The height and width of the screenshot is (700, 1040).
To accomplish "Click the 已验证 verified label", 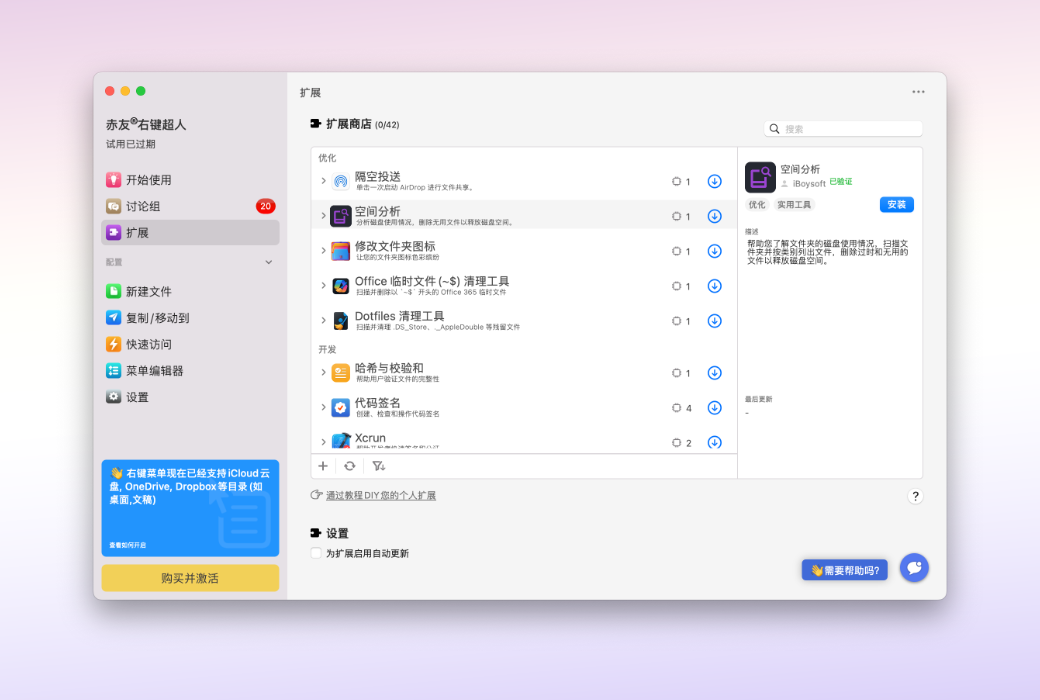I will [841, 182].
